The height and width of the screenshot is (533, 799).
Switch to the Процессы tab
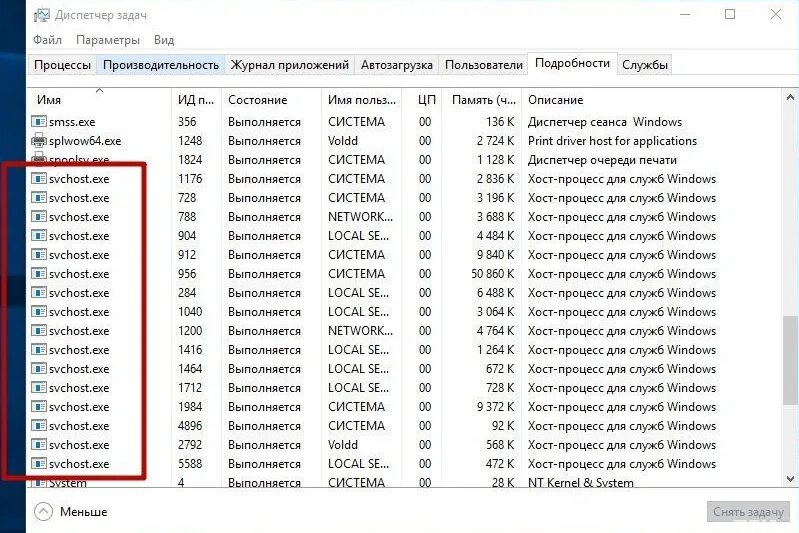[x=62, y=65]
